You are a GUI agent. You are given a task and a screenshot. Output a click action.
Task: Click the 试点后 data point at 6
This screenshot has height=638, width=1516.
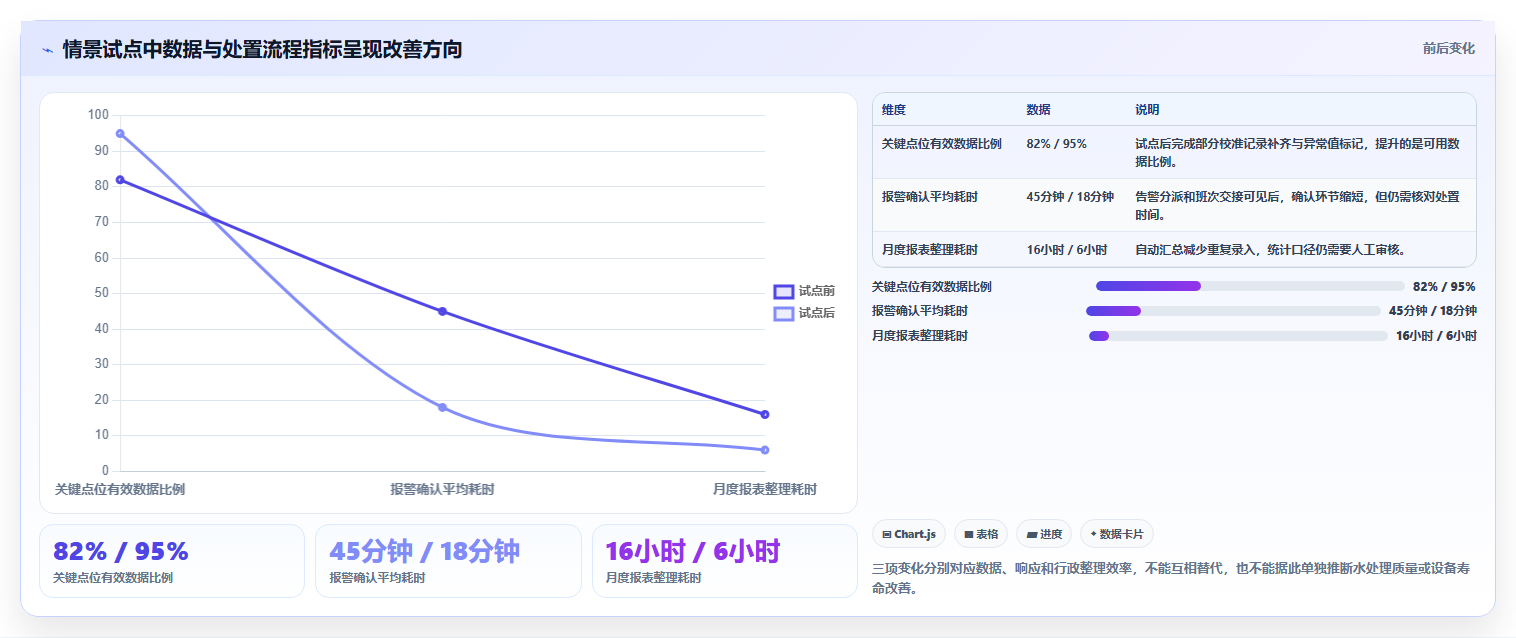765,450
